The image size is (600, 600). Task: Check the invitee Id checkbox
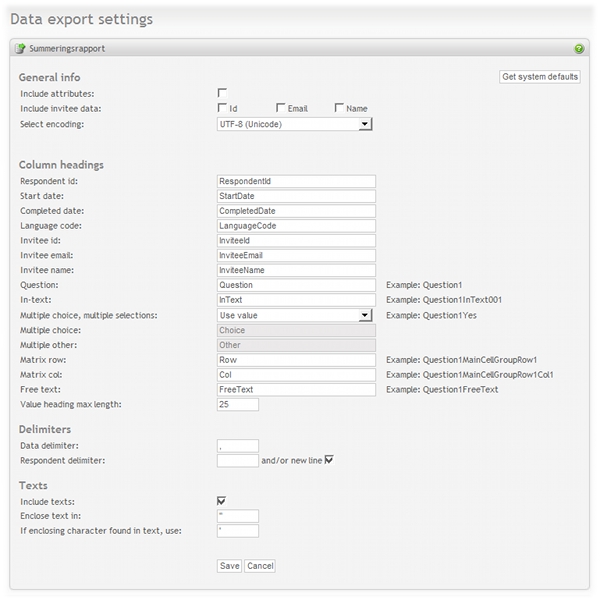coord(222,108)
